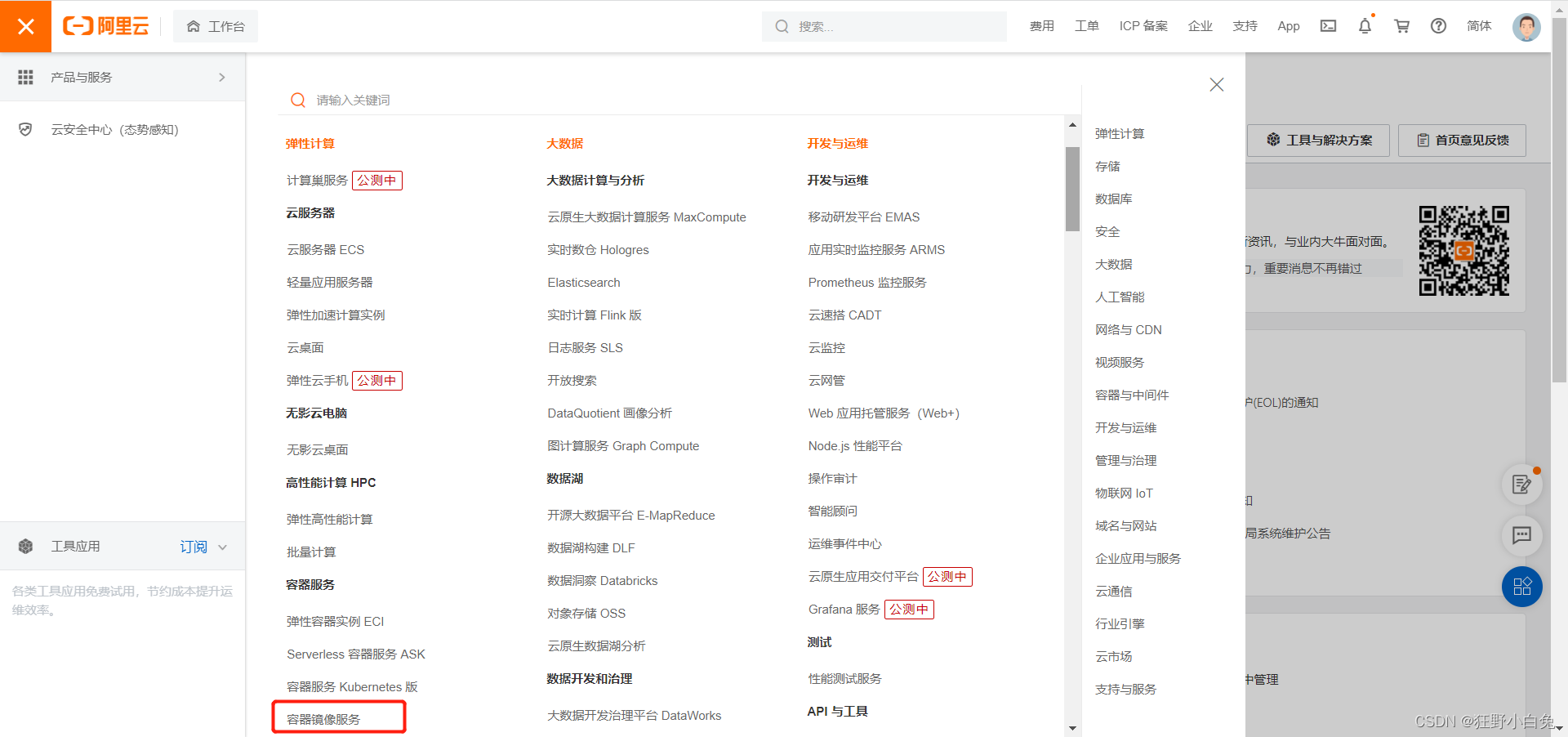
Task: Open 弹性云手机 product
Action: [317, 380]
